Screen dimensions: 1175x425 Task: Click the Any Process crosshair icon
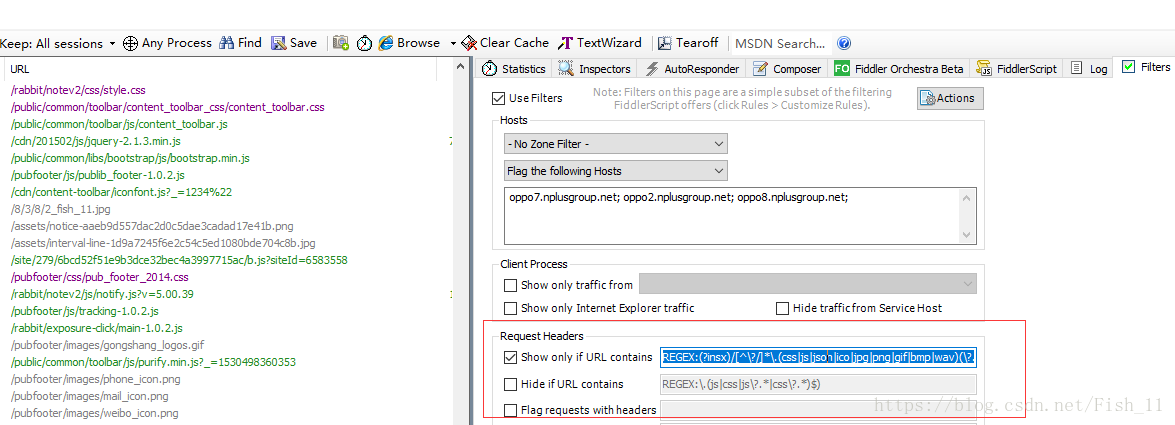coord(130,43)
